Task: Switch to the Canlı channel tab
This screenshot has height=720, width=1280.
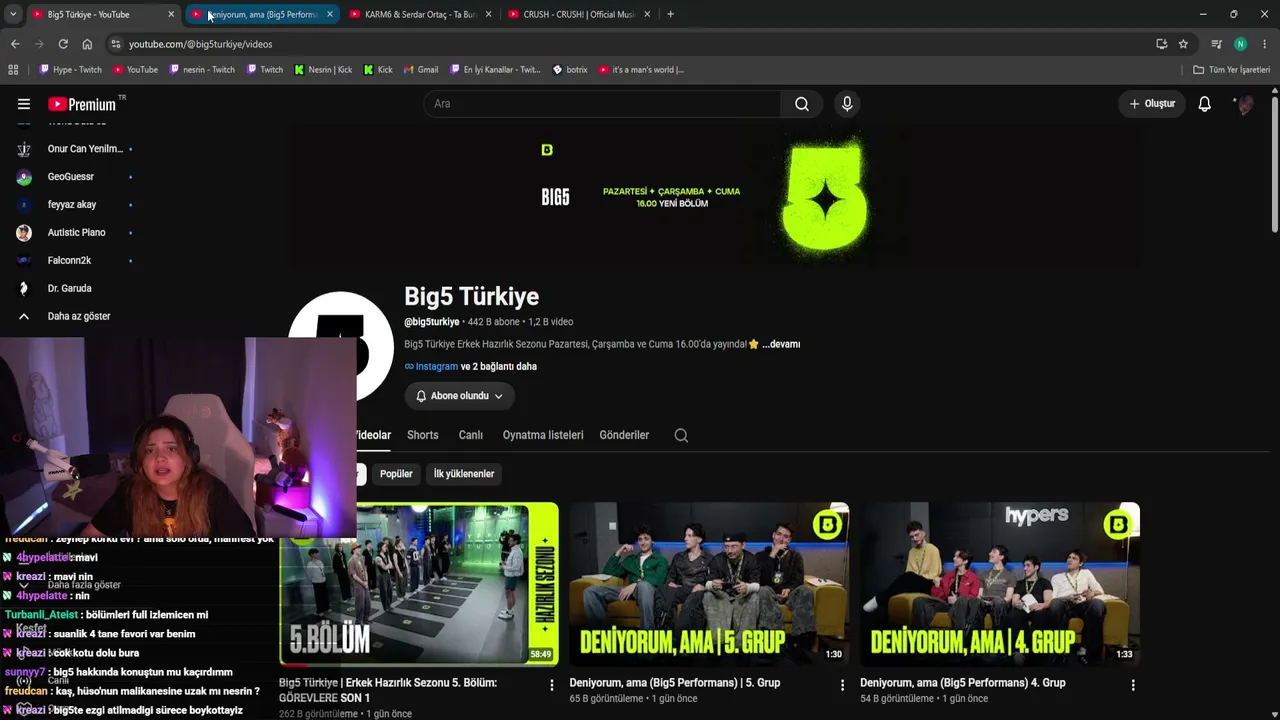Action: [470, 435]
